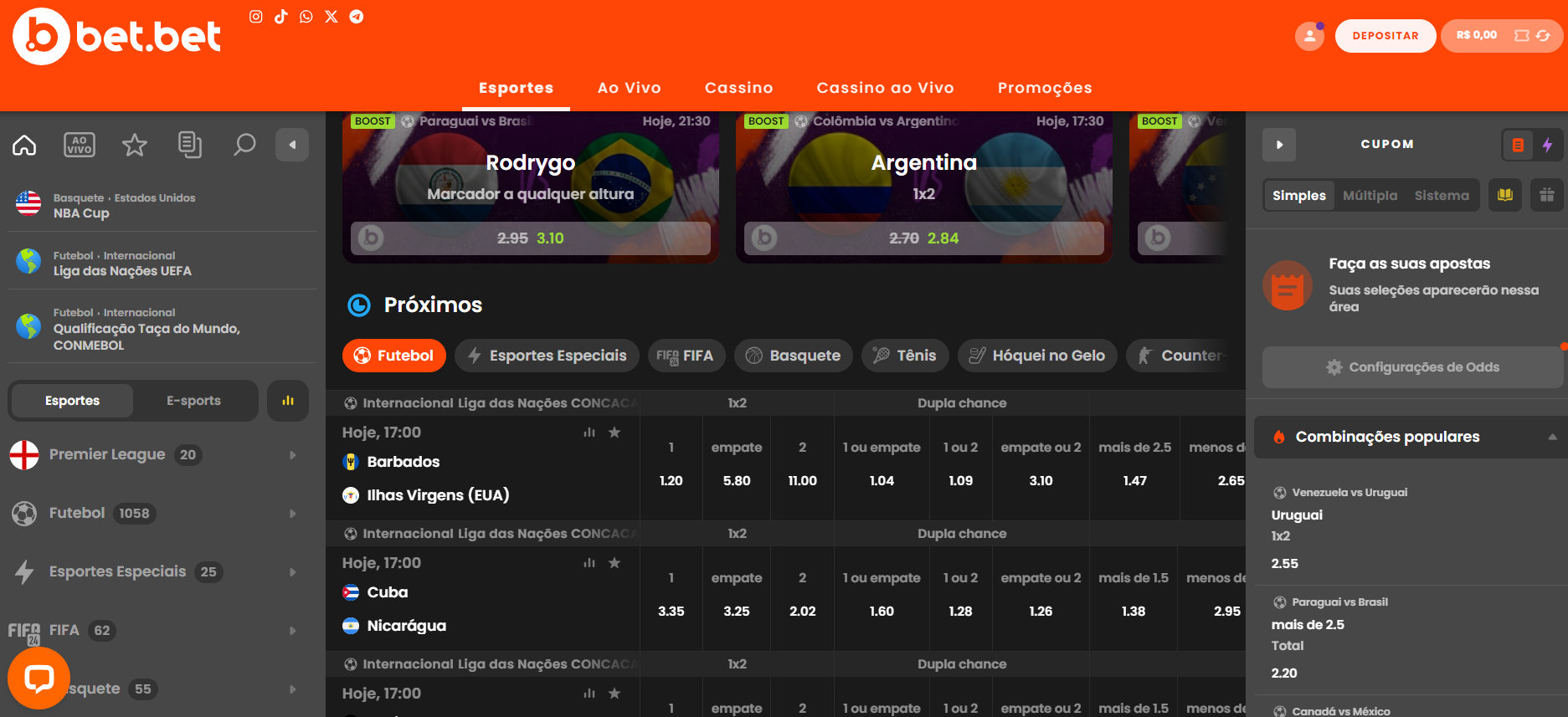1568x717 pixels.
Task: Bet on Argentina boosted odds 2.84
Action: coord(924,238)
